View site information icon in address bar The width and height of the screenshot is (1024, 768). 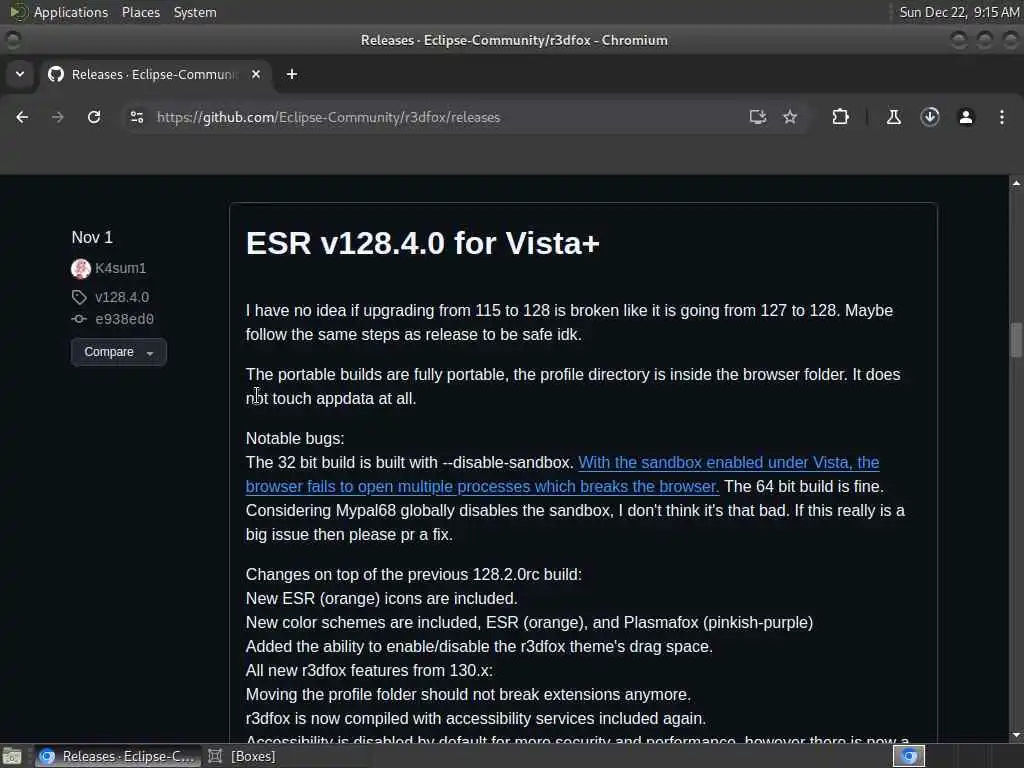[136, 117]
